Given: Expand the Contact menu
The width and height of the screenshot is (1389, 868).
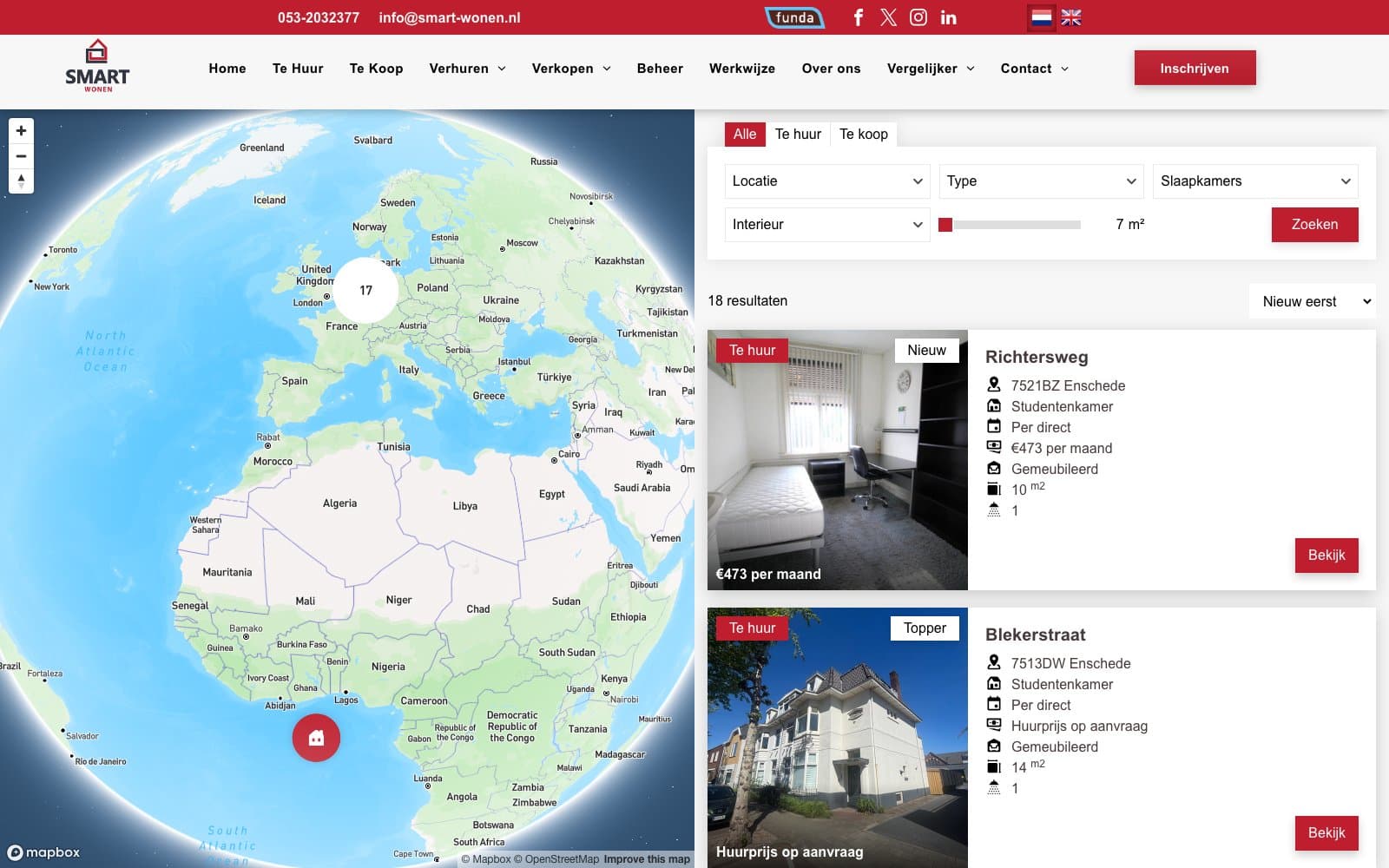Looking at the screenshot, I should (x=1035, y=69).
